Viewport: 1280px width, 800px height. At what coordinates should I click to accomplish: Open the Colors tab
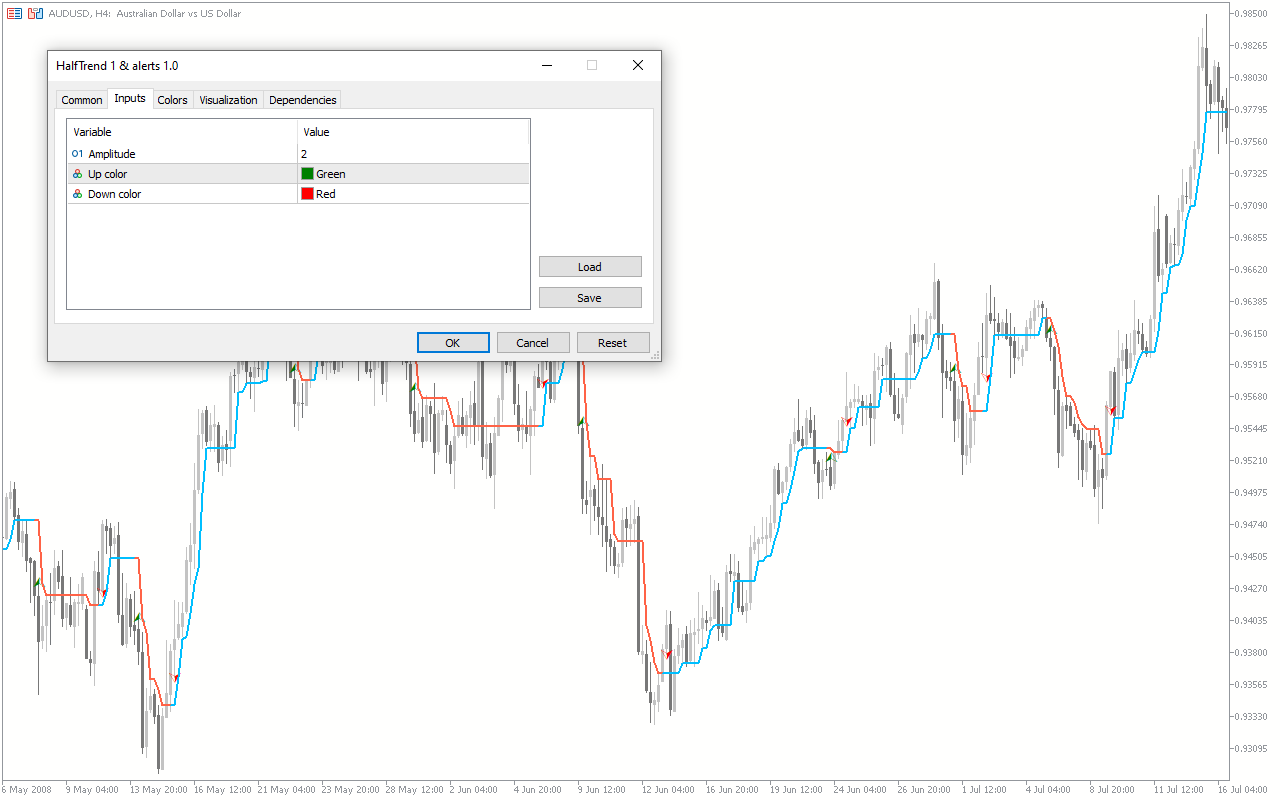point(172,100)
